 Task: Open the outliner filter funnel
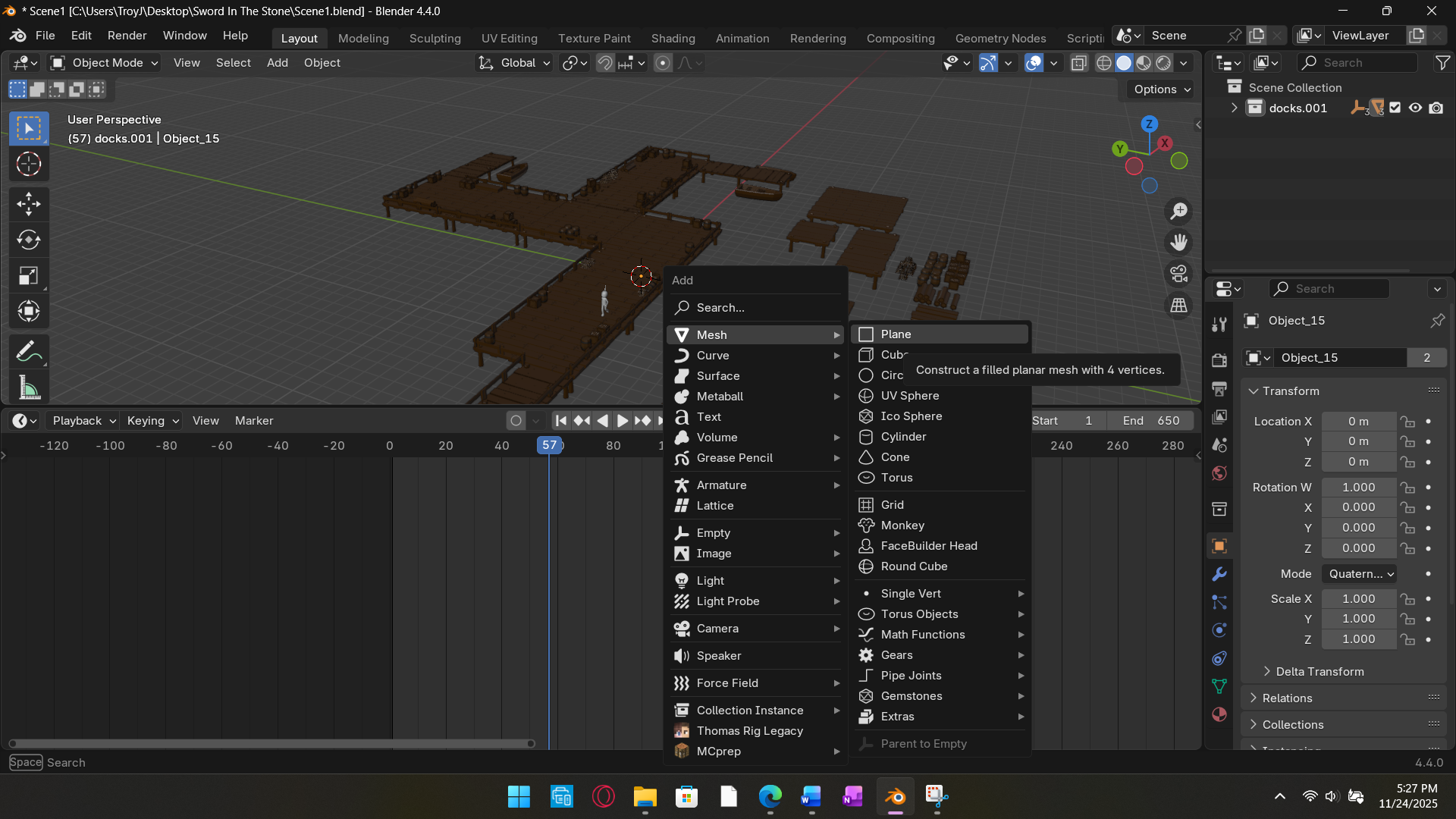pos(1442,63)
